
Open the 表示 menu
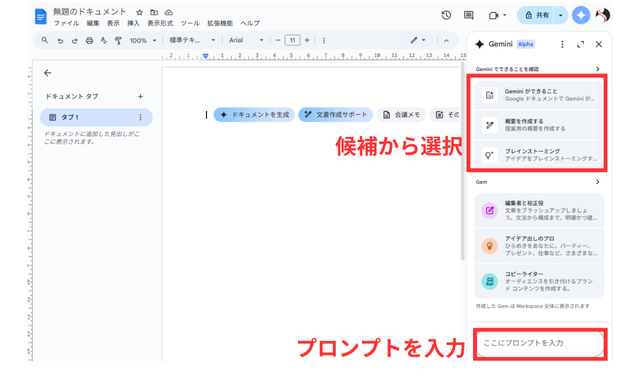pos(113,23)
